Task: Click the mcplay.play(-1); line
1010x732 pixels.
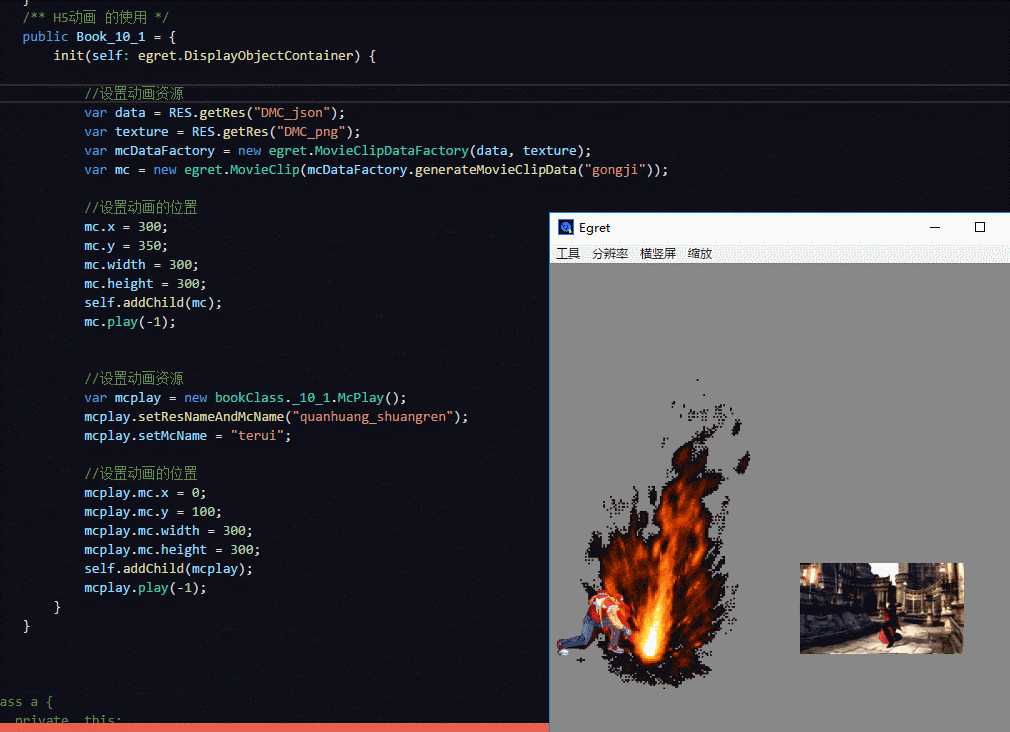Action: point(145,588)
